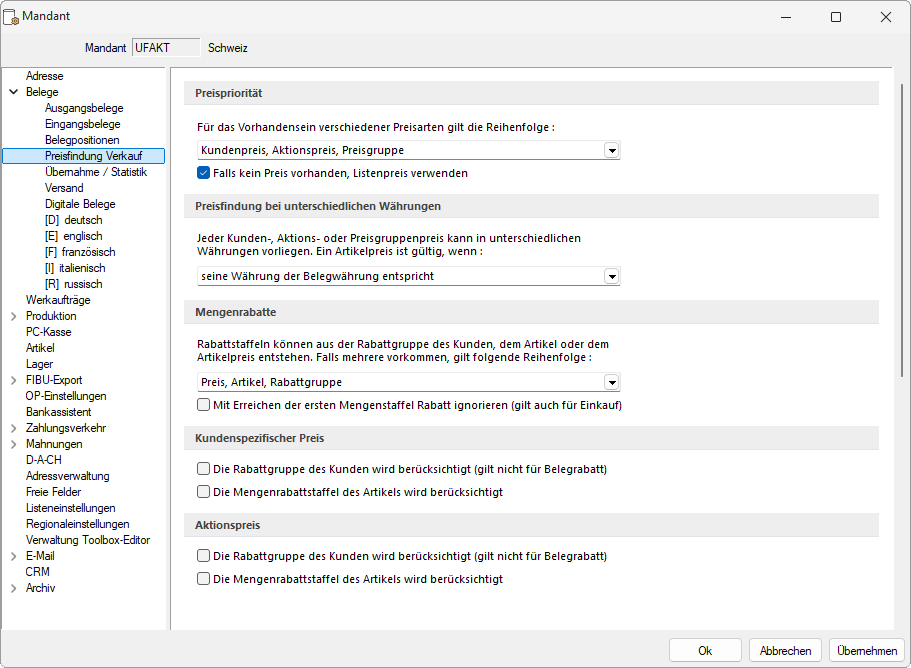The height and width of the screenshot is (668, 911).
Task: Check Mengenrabattstaffel option under Aktionspreis
Action: [x=204, y=579]
